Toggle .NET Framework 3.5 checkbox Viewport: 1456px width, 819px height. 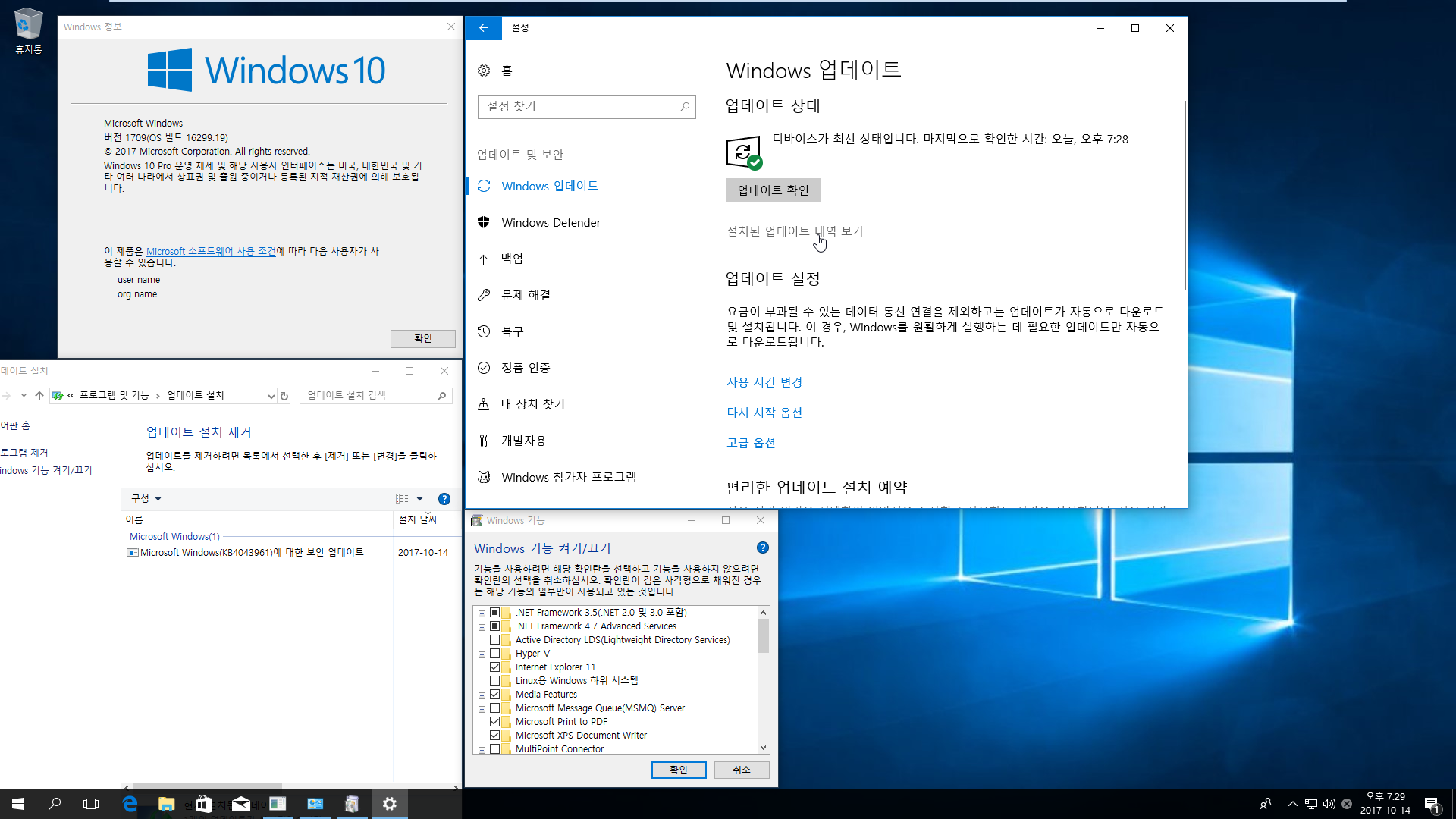tap(494, 613)
